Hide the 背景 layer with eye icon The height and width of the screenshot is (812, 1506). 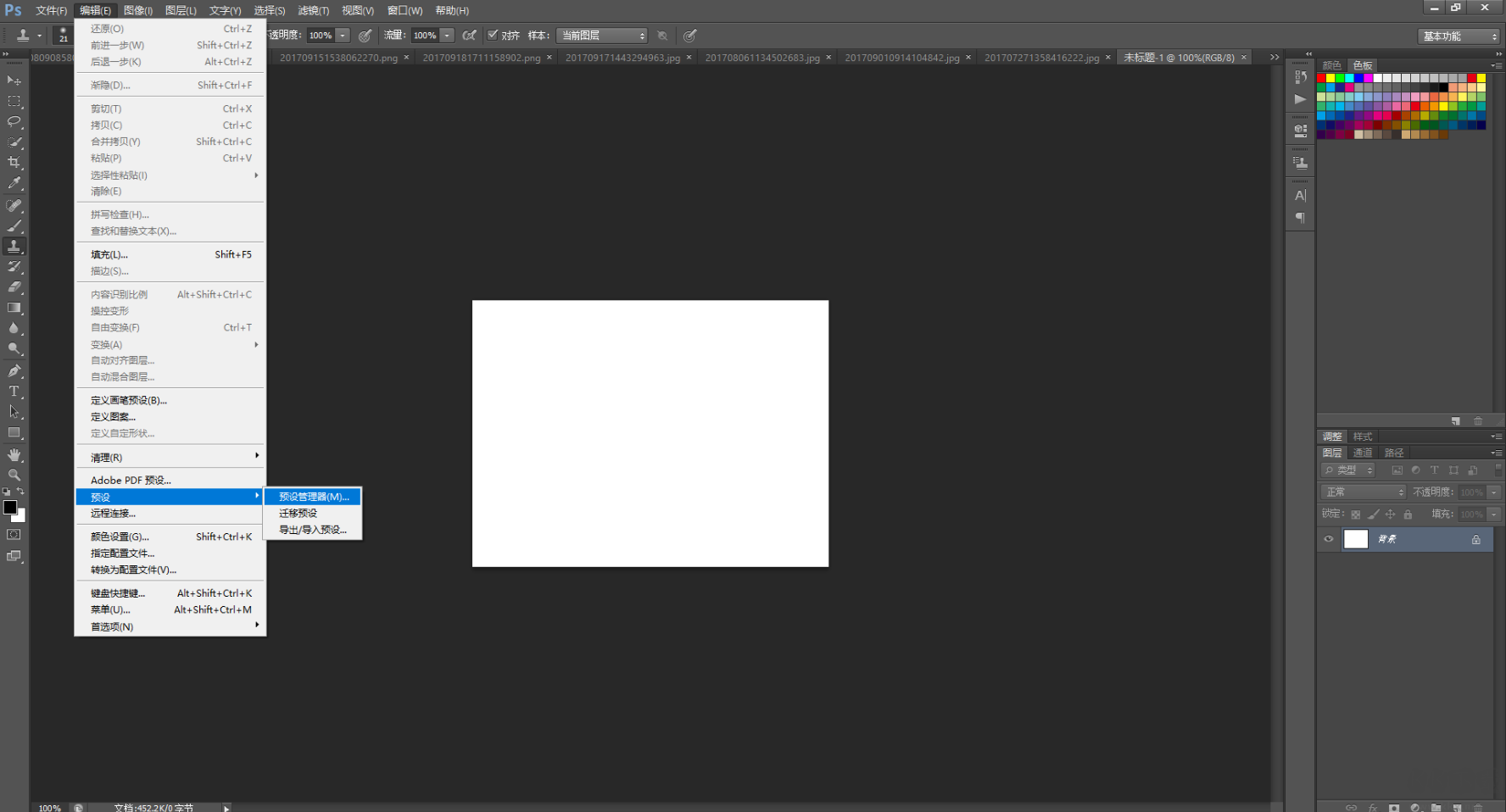tap(1329, 539)
